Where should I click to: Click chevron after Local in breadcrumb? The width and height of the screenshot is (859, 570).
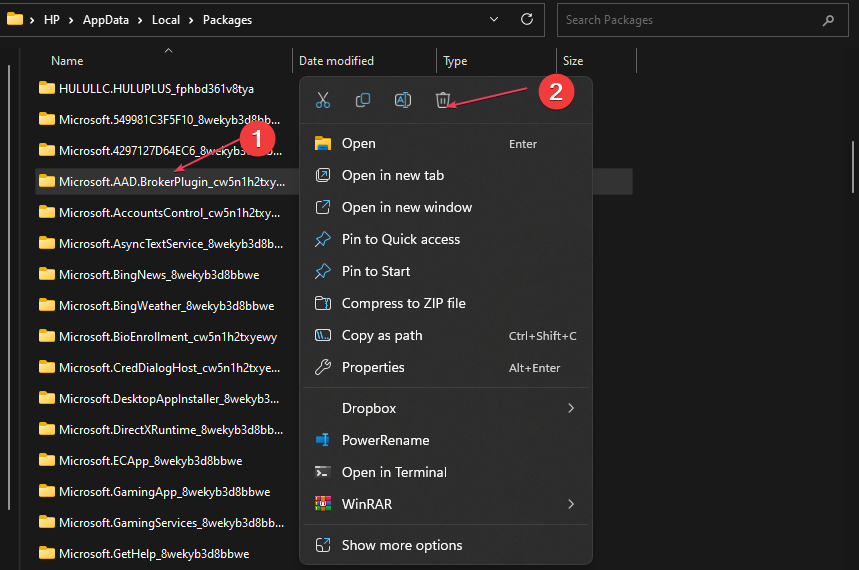[x=191, y=20]
